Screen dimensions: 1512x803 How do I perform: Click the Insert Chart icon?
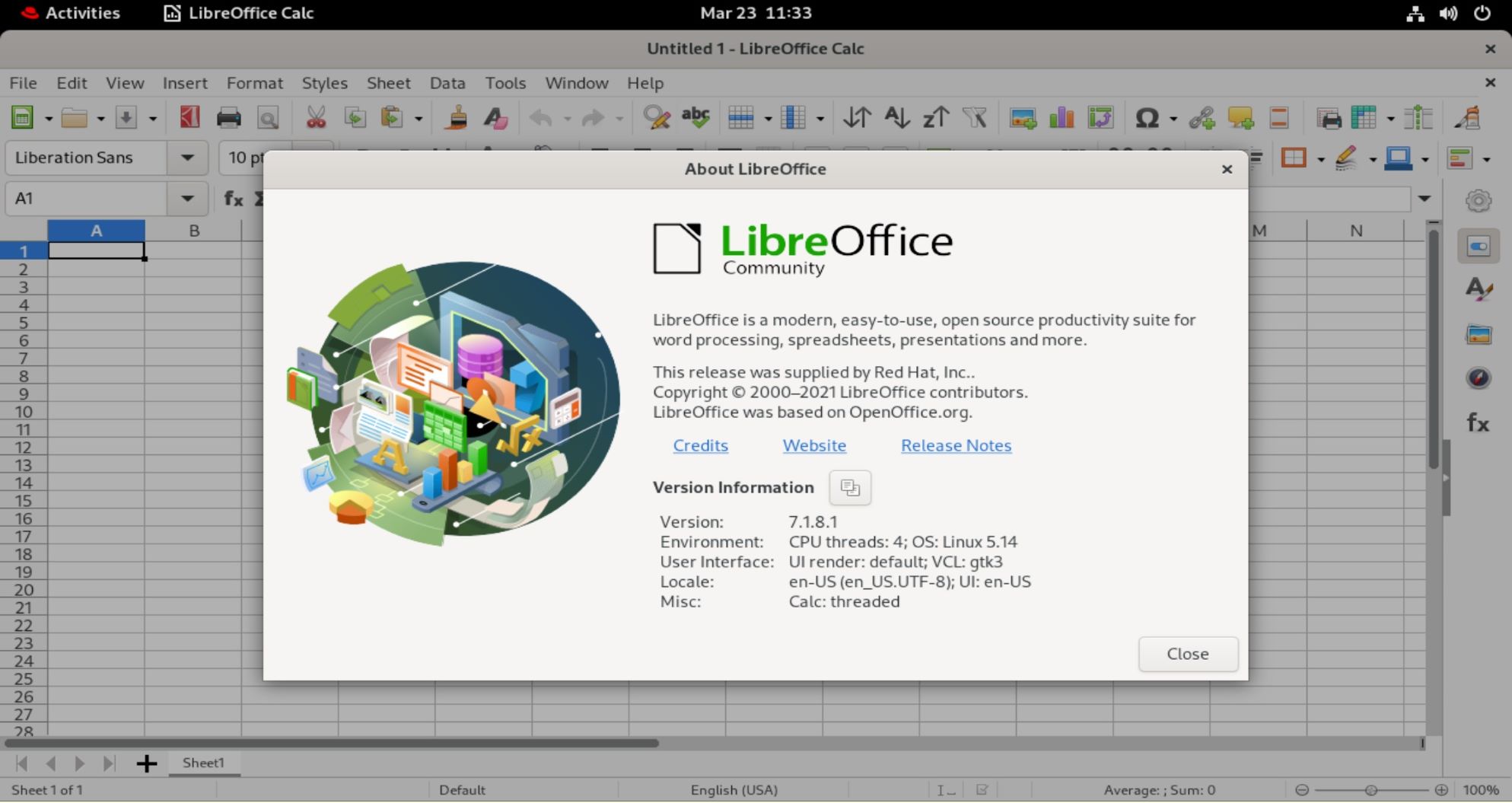pyautogui.click(x=1062, y=118)
